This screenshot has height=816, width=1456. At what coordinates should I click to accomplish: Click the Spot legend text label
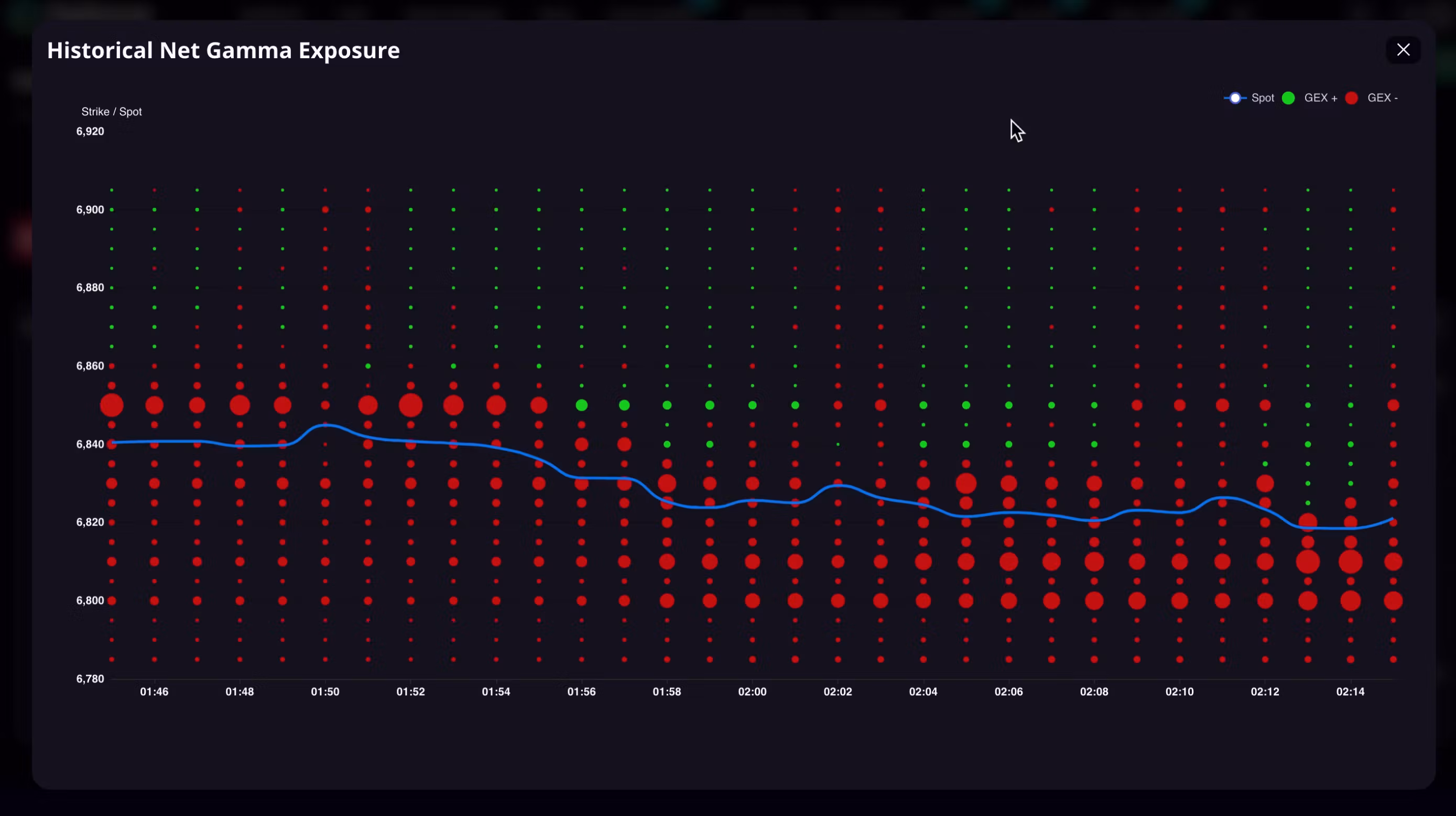tap(1262, 98)
